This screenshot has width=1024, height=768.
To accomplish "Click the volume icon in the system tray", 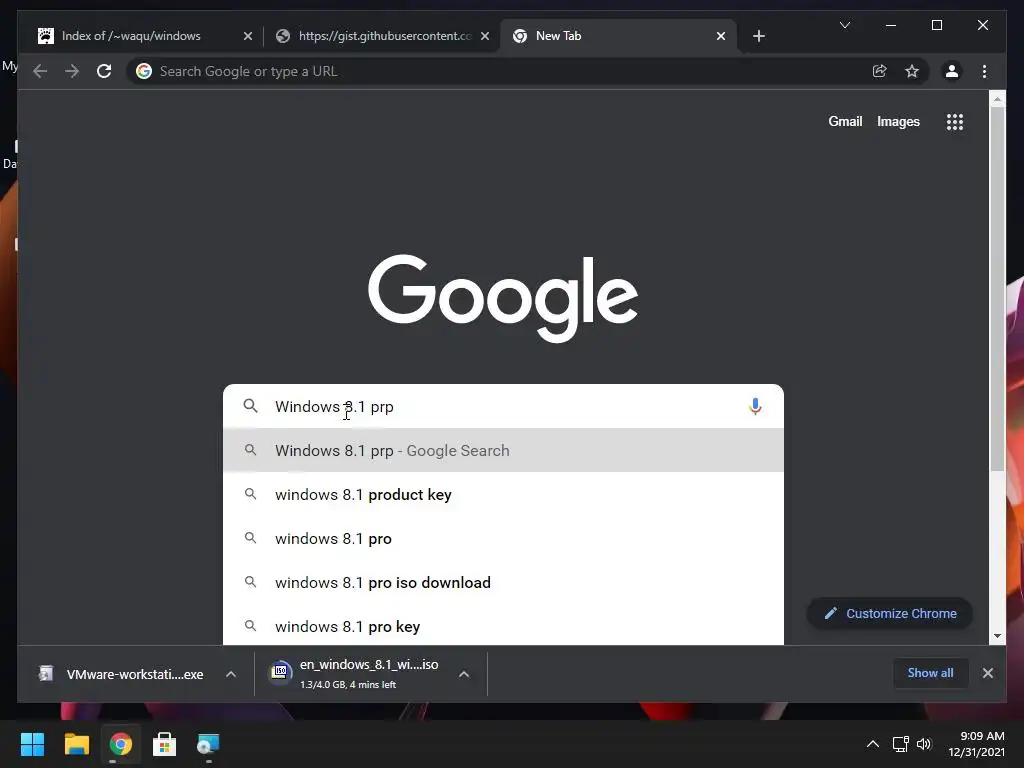I will (923, 744).
